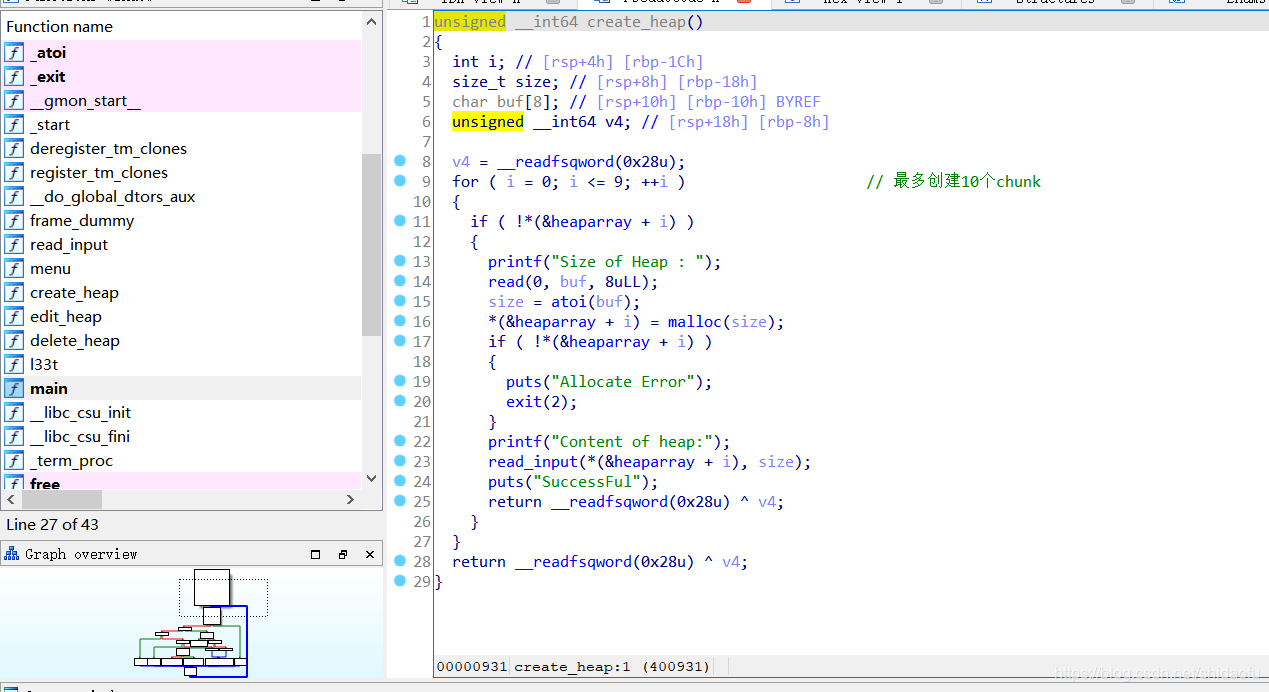1269x692 pixels.
Task: Click the function icon beside l33t
Action: coord(14,365)
